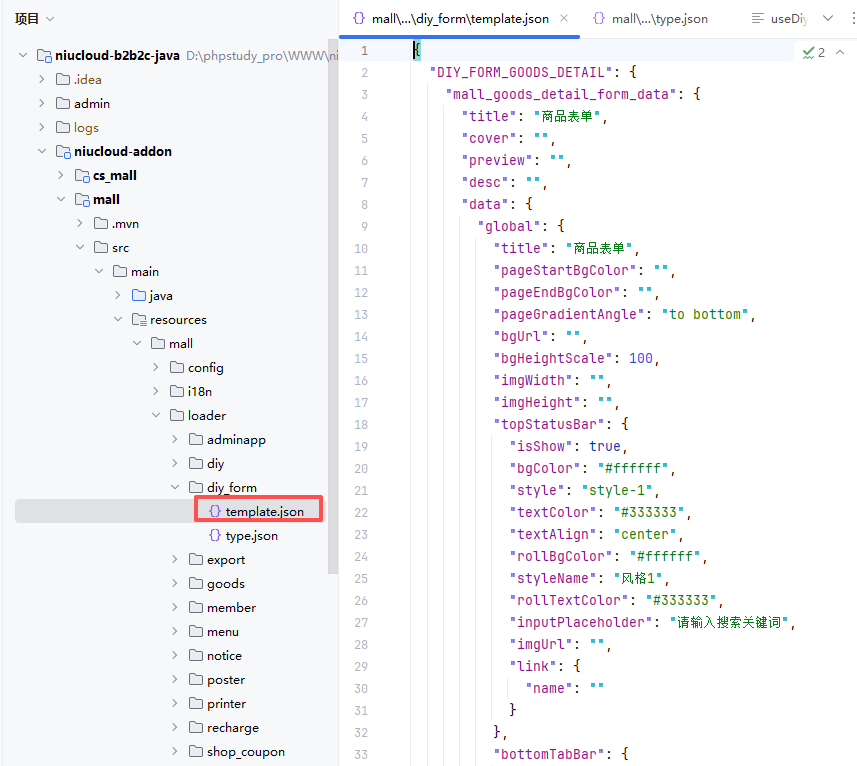Click the niucloud-b2b2c-java project root icon
Viewport: 857px width, 766px height.
pos(43,55)
